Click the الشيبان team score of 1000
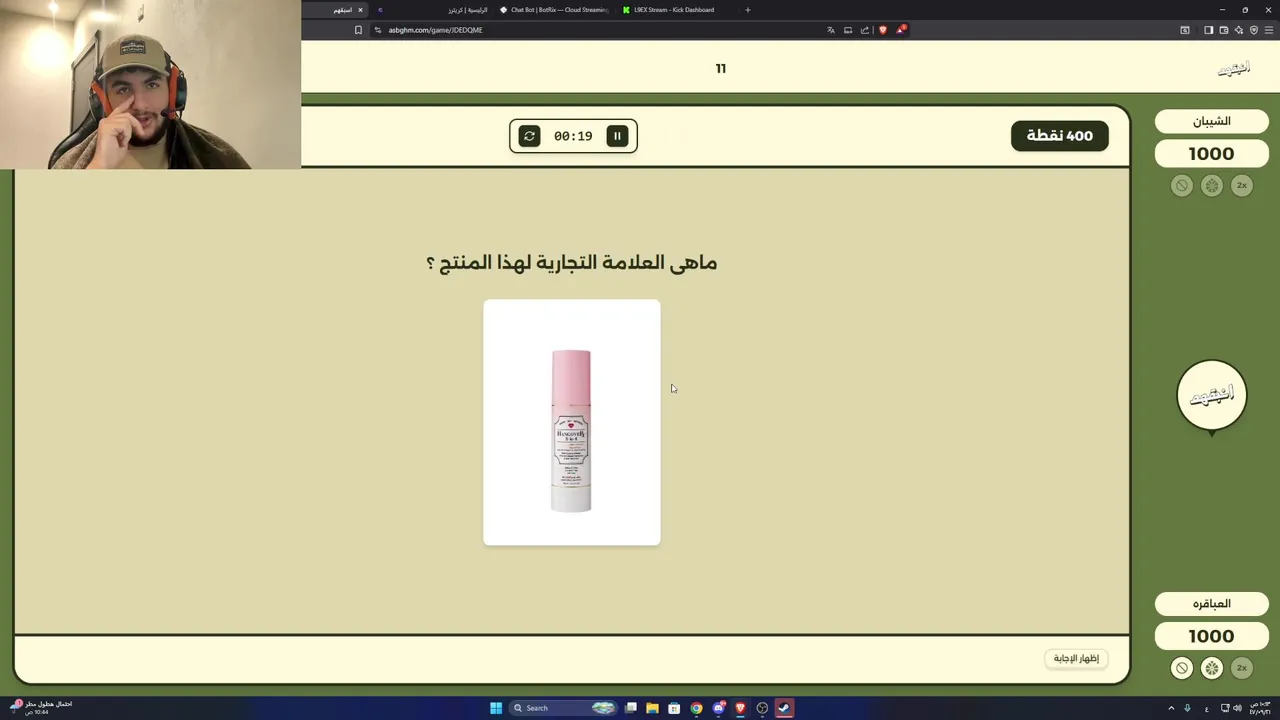 1211,154
